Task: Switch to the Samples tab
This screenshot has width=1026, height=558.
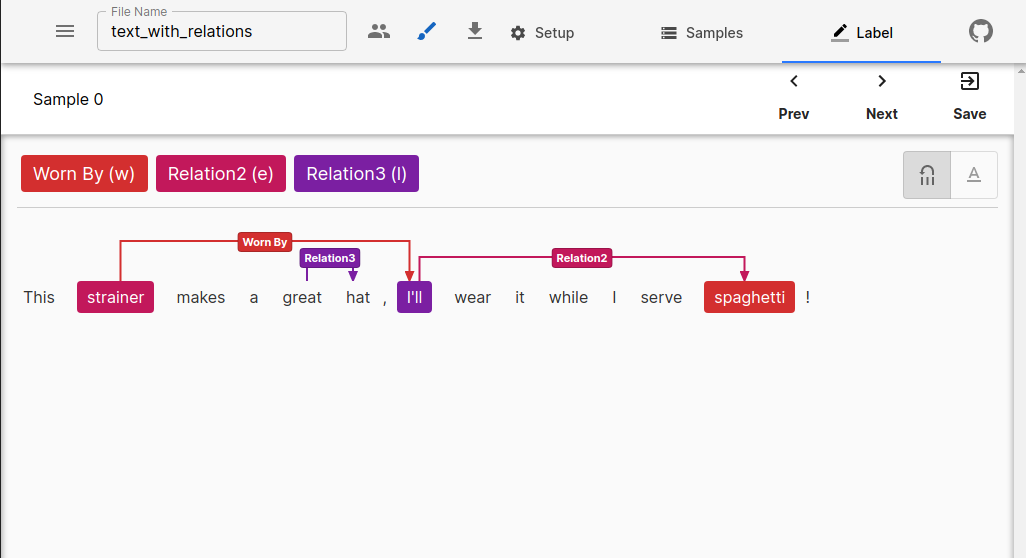Action: pyautogui.click(x=702, y=33)
